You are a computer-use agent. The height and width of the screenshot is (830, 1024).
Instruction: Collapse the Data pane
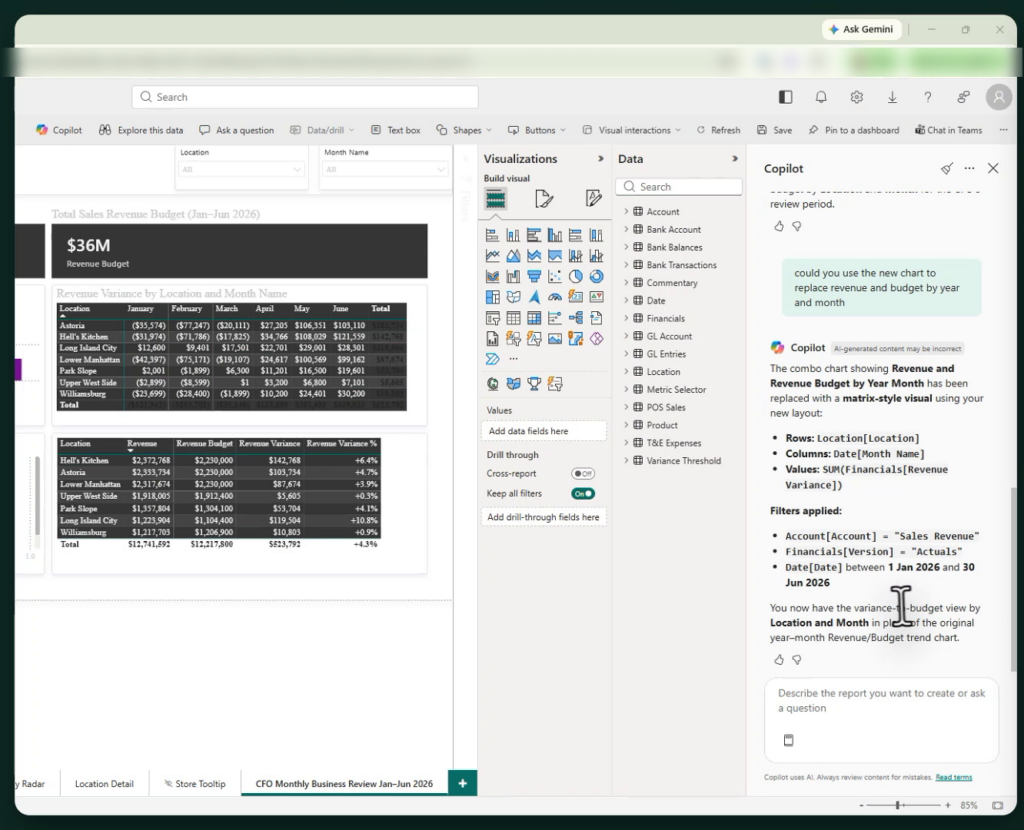[735, 159]
